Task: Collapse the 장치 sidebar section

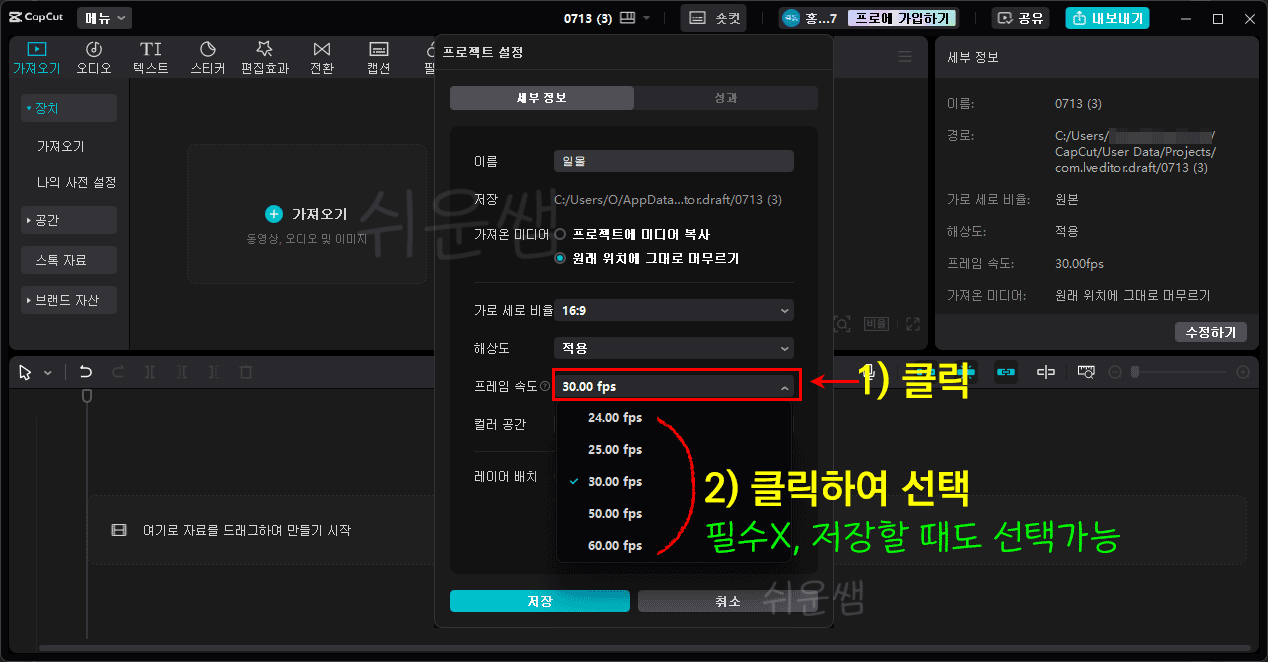Action: pyautogui.click(x=69, y=108)
